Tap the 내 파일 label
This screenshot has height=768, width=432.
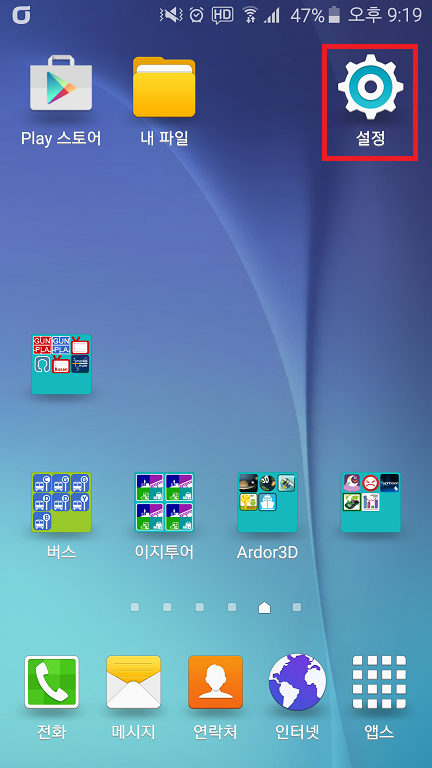(164, 139)
